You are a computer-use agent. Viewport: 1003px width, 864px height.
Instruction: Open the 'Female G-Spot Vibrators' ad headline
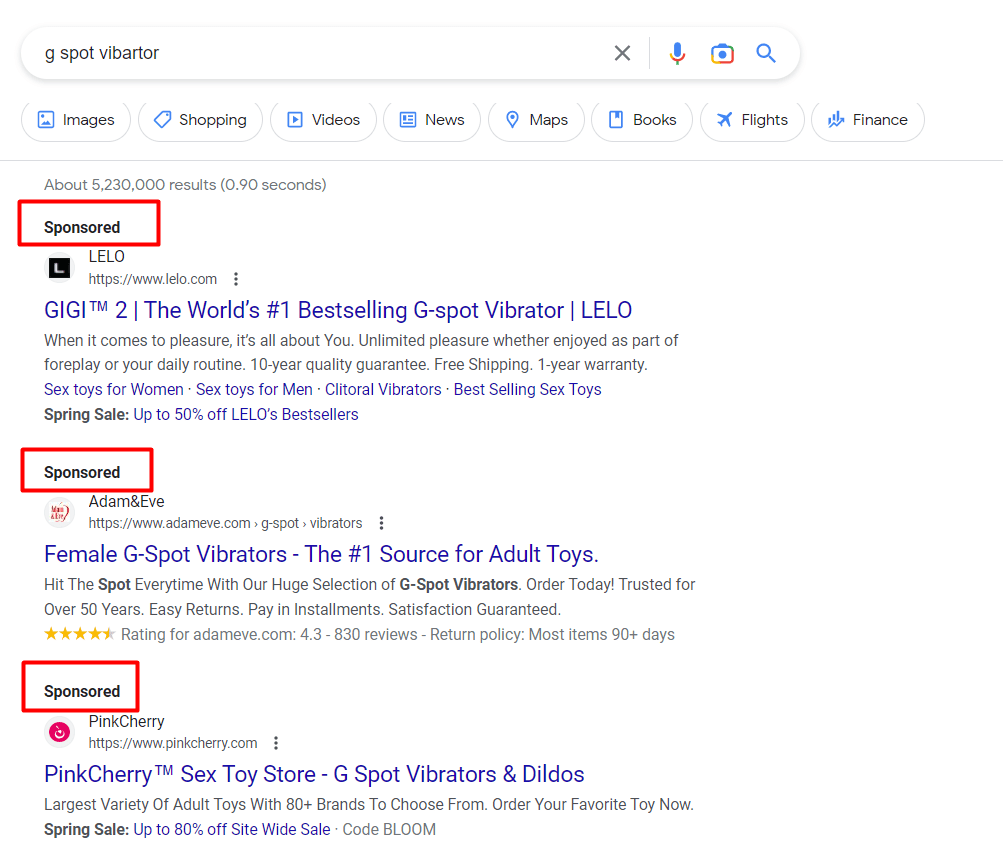pyautogui.click(x=321, y=554)
